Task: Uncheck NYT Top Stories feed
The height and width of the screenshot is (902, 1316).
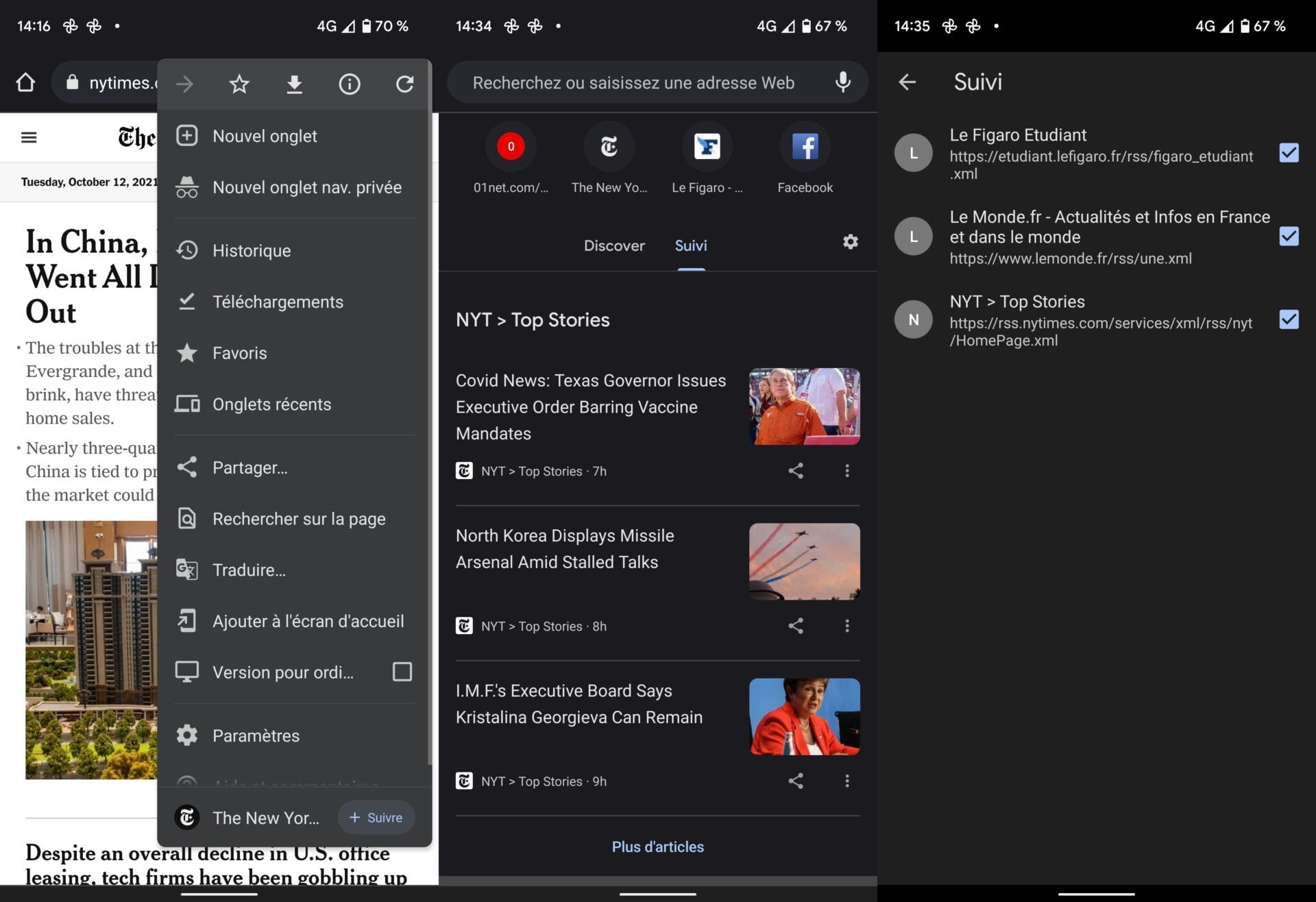Action: point(1289,319)
